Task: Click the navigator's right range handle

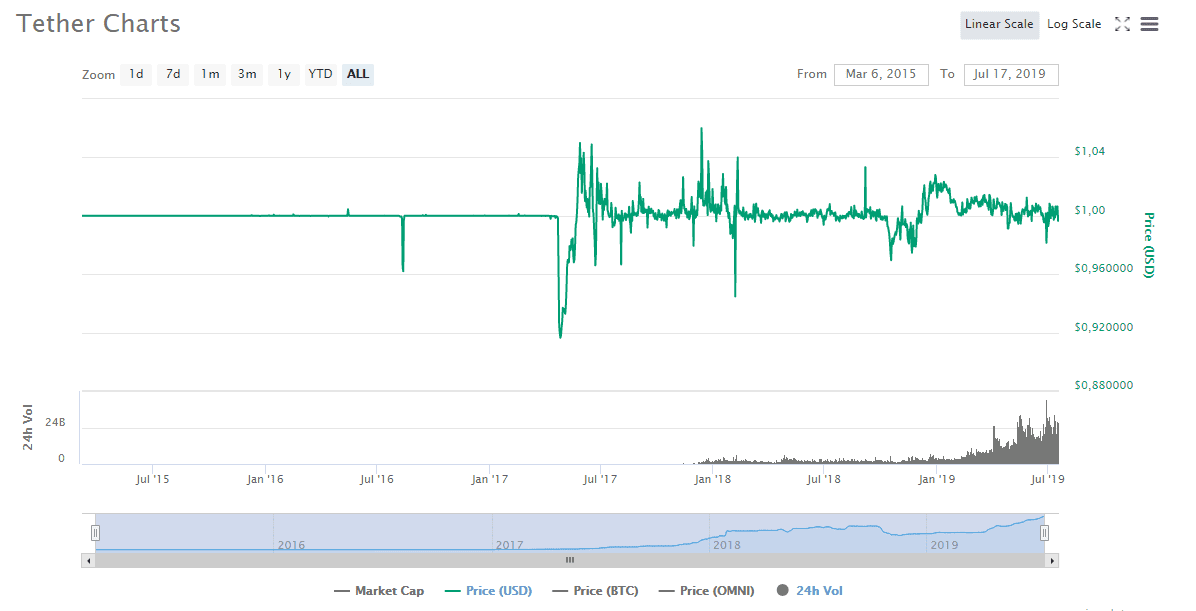Action: (1044, 532)
